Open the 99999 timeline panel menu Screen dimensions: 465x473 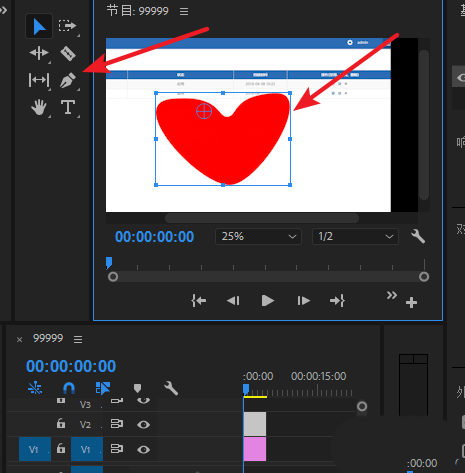(x=78, y=339)
